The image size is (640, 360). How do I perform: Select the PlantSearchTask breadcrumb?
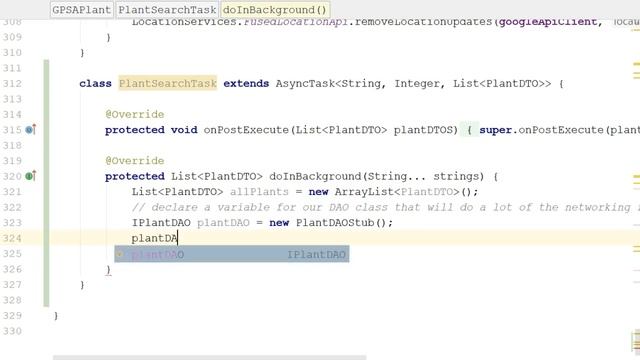coord(167,10)
